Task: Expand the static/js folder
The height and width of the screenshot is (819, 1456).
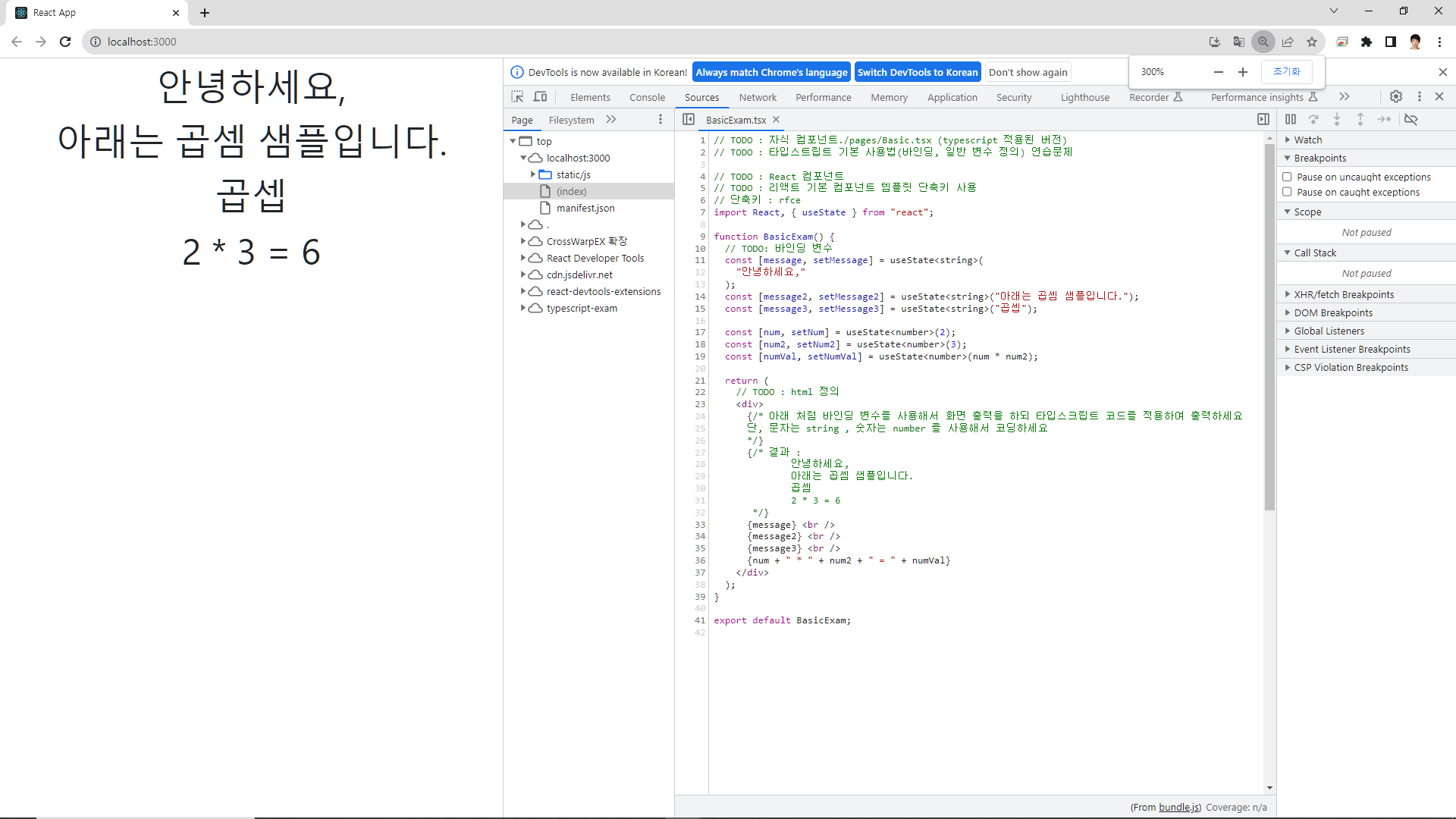Action: coord(533,174)
